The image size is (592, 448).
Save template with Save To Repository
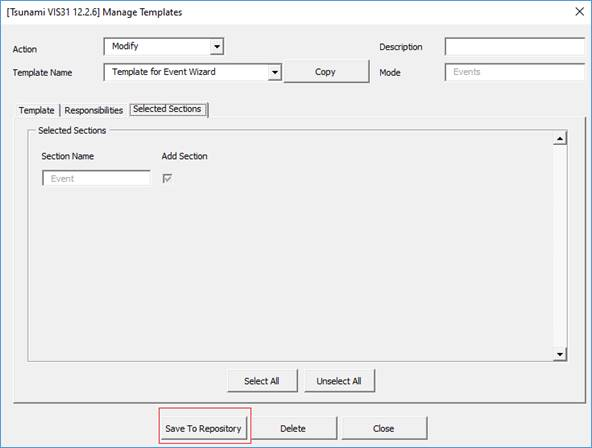tap(204, 428)
